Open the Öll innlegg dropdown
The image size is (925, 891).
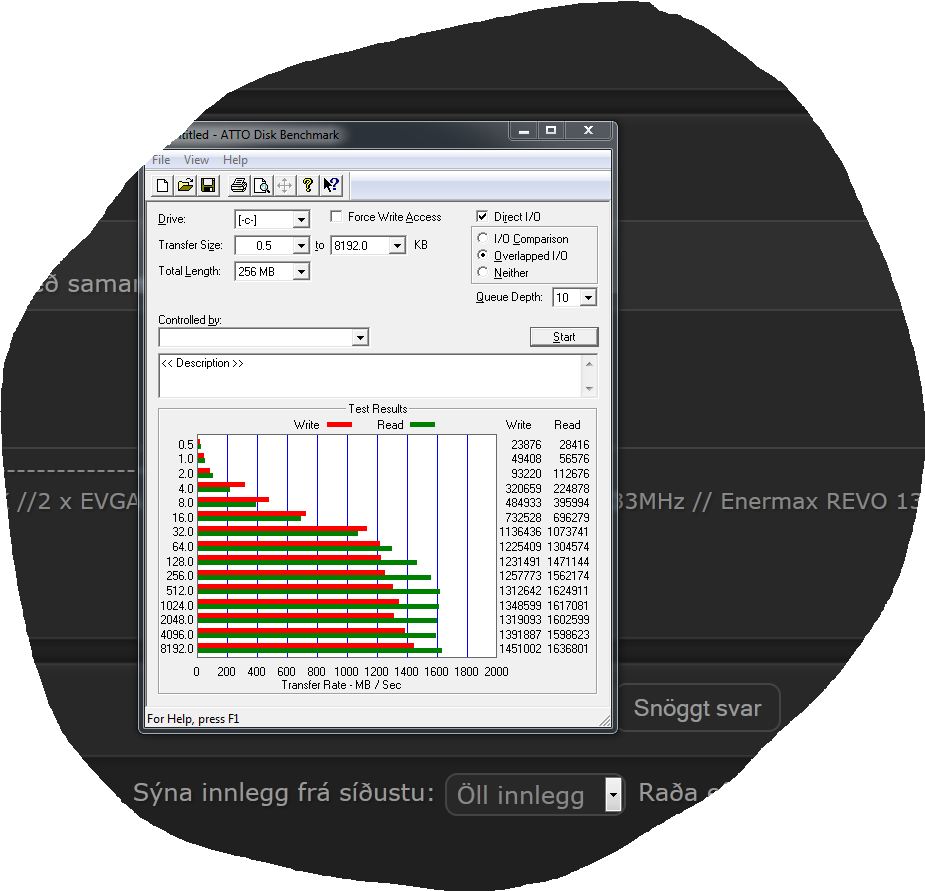click(613, 795)
